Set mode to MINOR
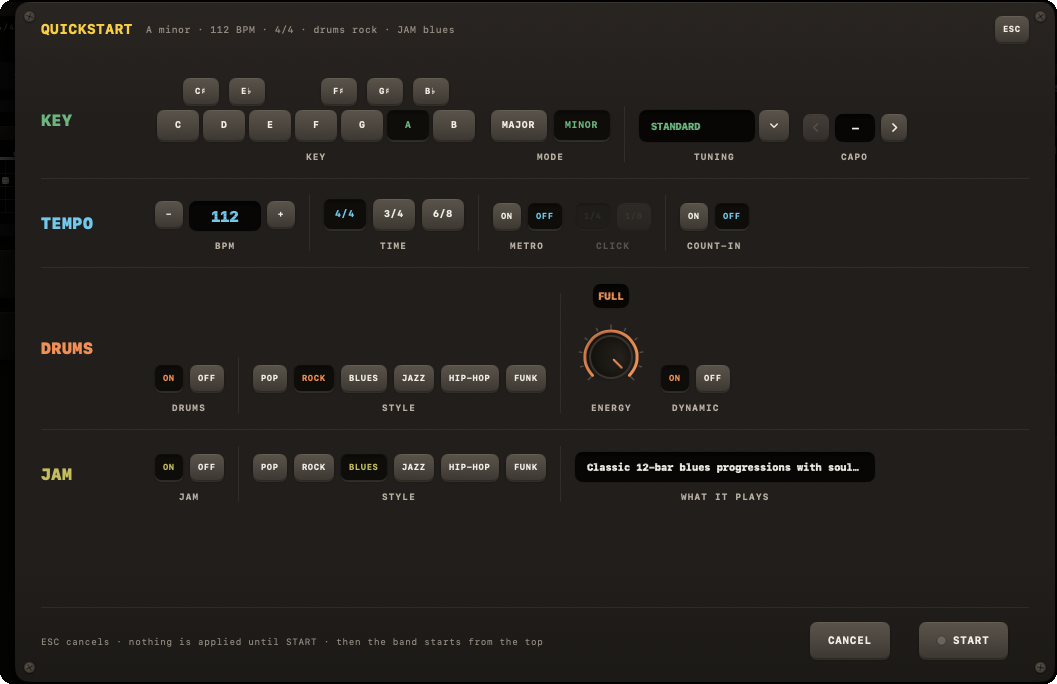The image size is (1057, 684). tap(581, 125)
